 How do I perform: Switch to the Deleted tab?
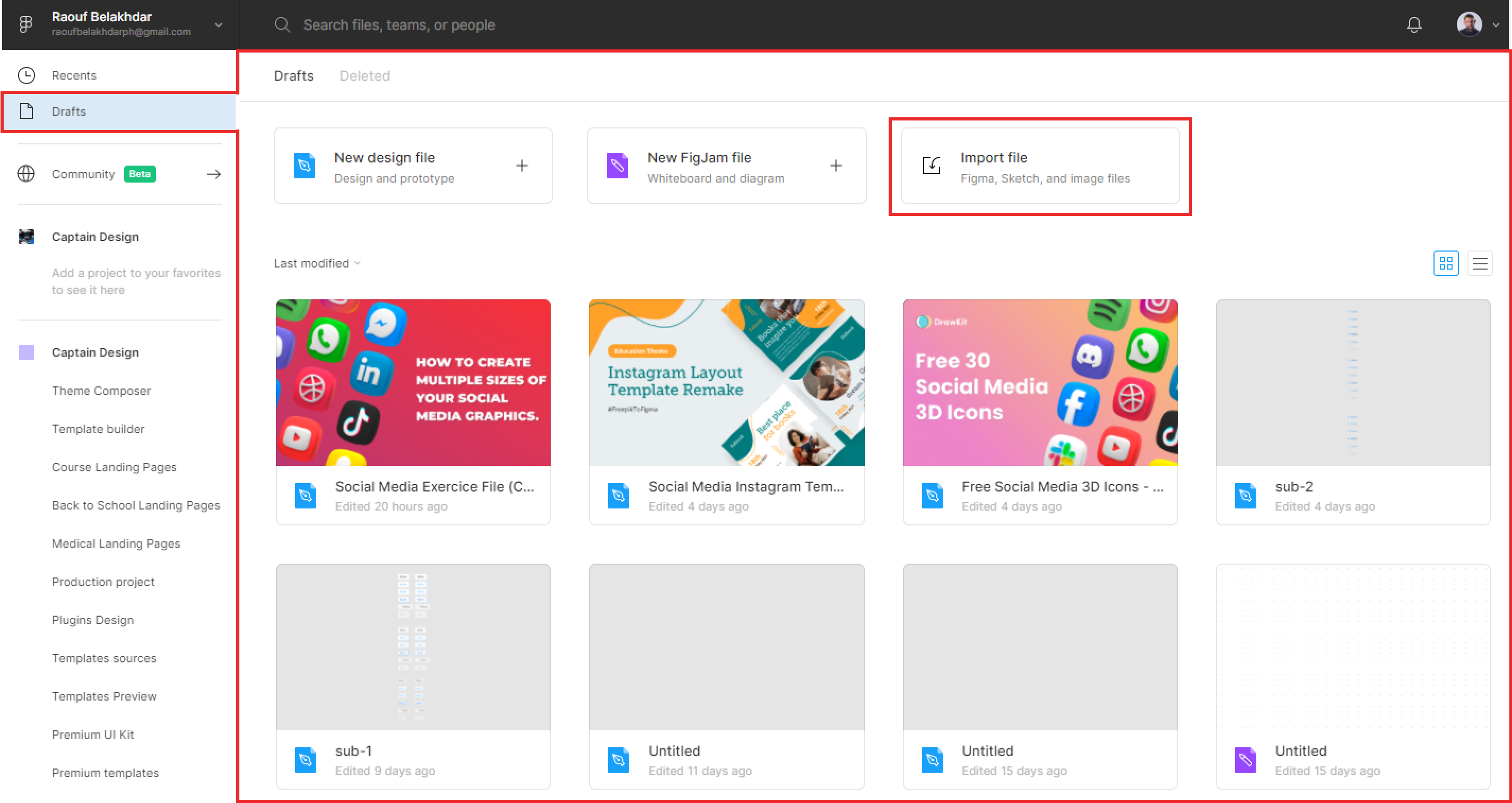click(364, 75)
